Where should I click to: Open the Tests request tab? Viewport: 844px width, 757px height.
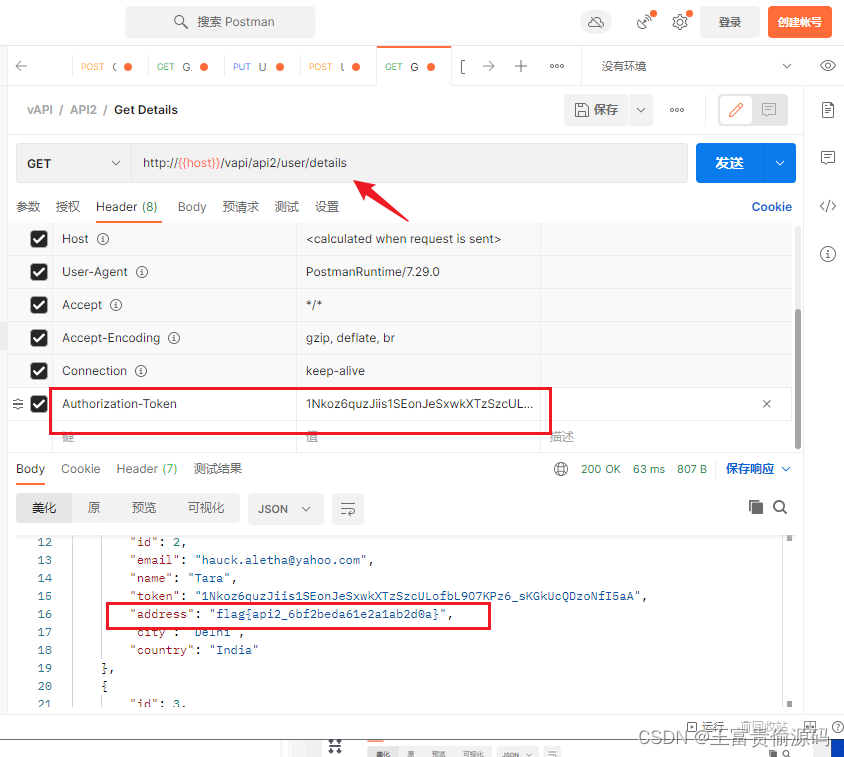pyautogui.click(x=286, y=207)
